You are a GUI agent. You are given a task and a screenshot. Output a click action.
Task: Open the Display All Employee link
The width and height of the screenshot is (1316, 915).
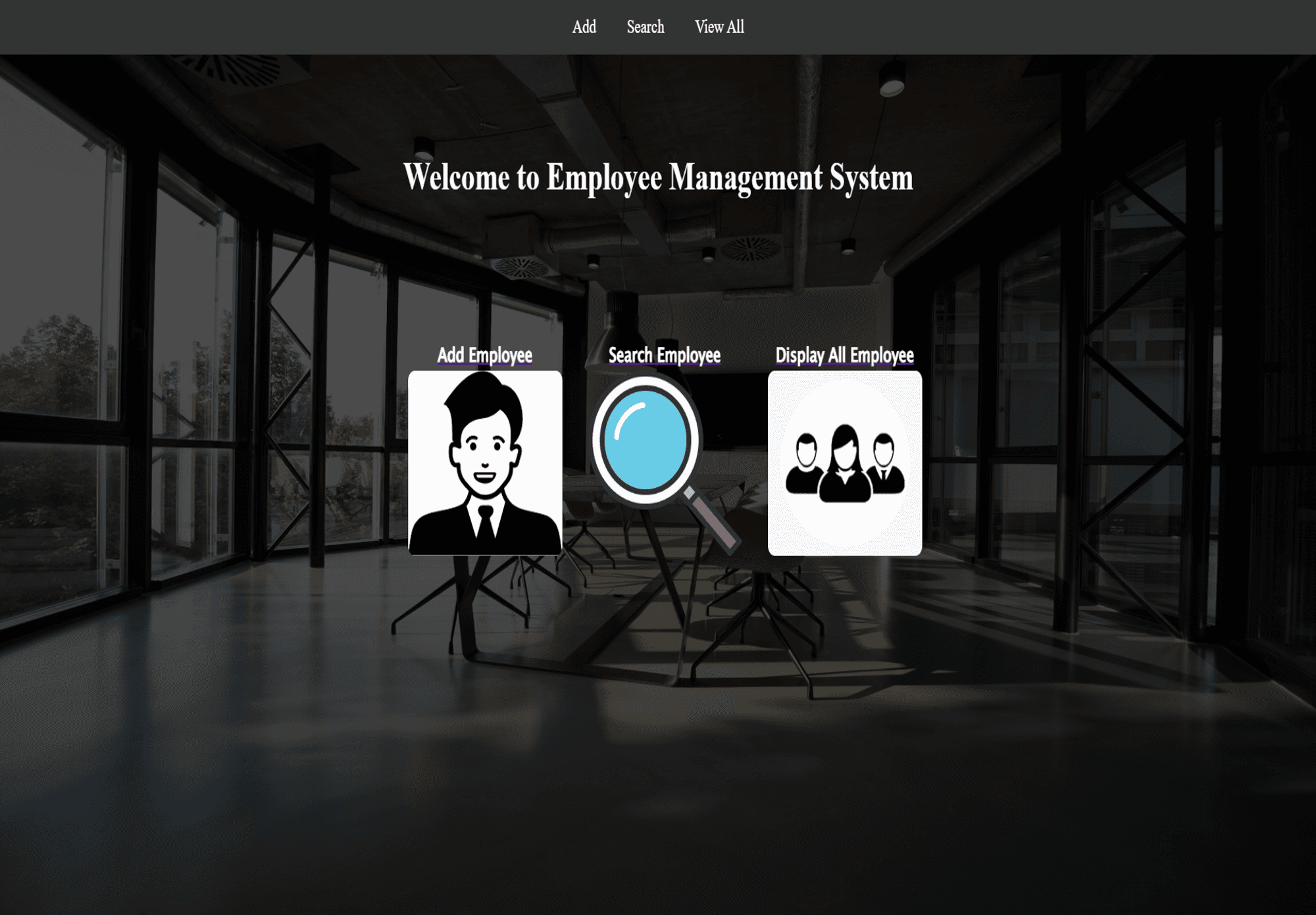point(844,355)
